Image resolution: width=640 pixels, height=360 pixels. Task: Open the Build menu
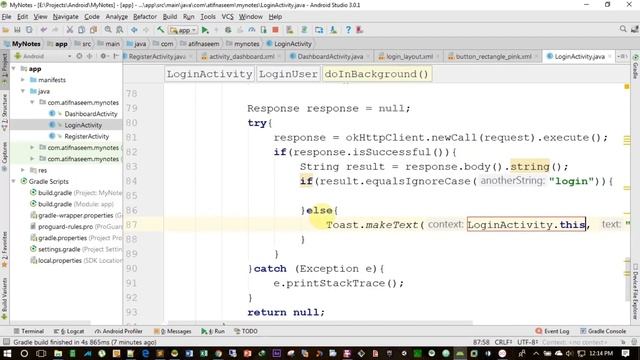170,17
